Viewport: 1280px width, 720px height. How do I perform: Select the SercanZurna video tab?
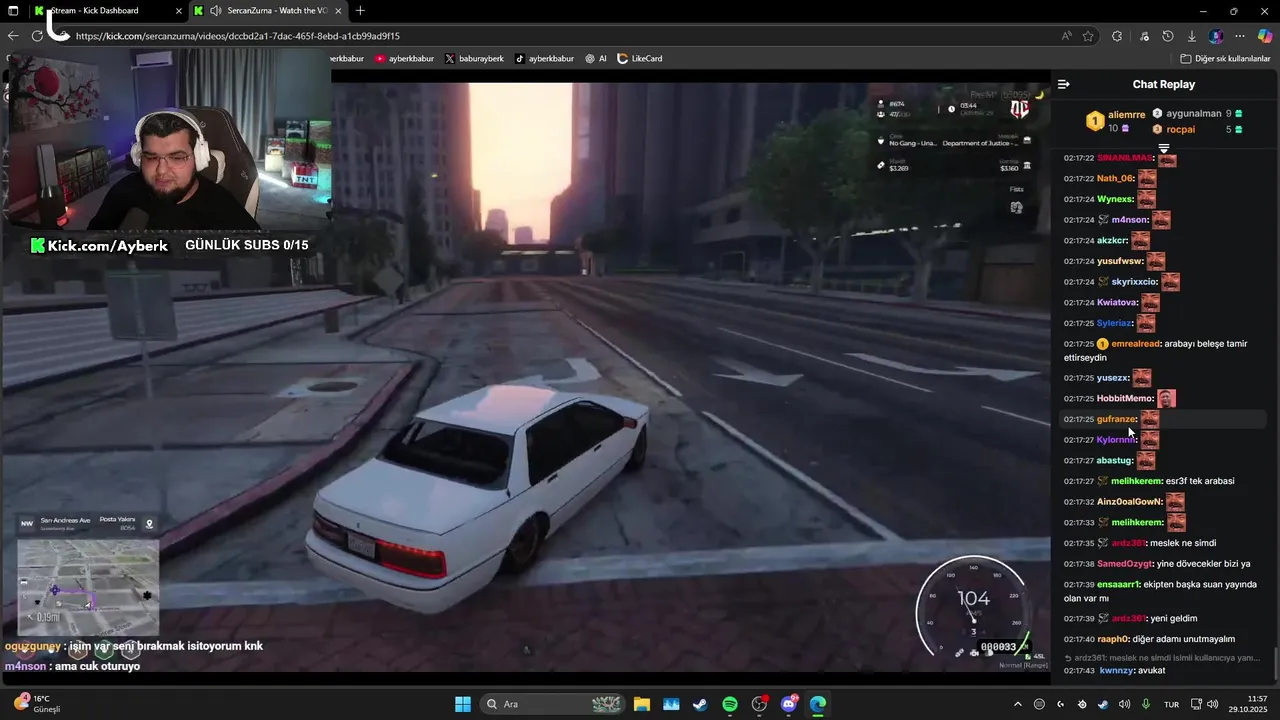[270, 11]
